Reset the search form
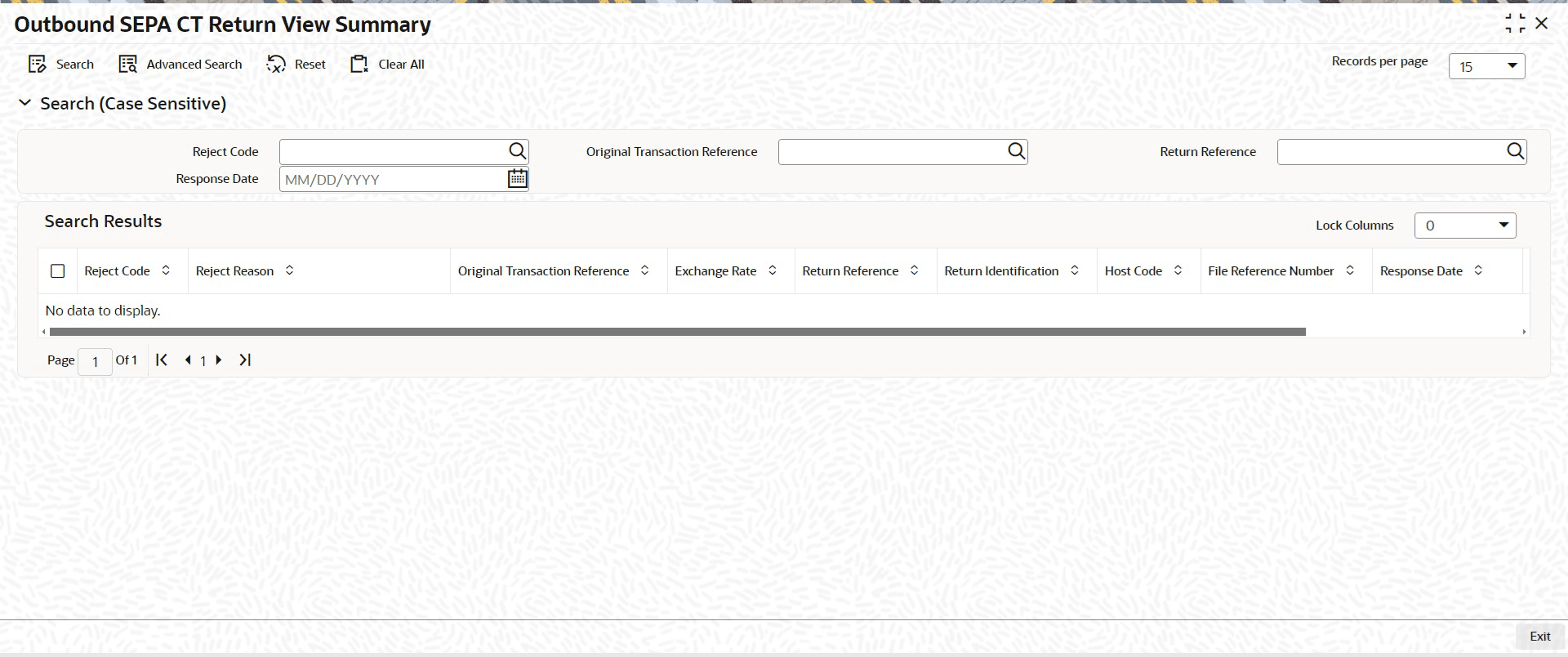 296,65
